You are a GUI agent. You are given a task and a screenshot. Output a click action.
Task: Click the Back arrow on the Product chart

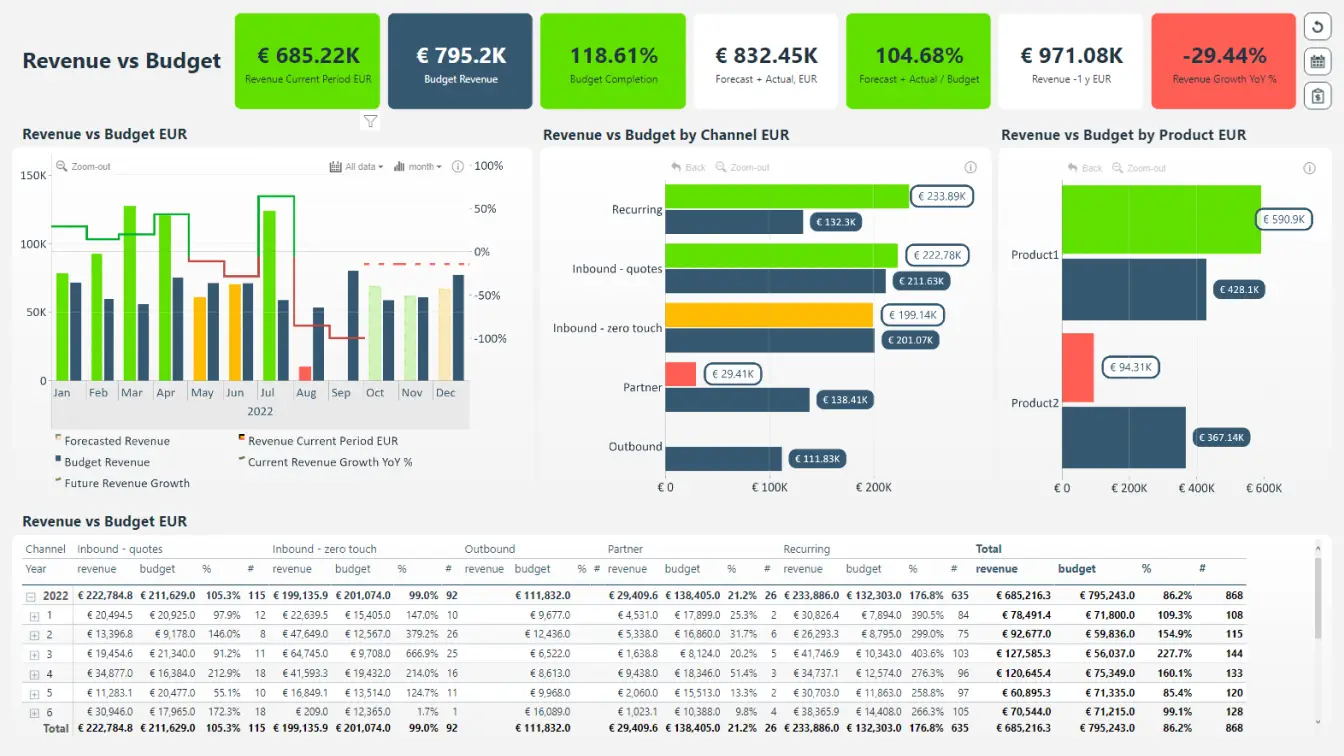pos(1085,168)
